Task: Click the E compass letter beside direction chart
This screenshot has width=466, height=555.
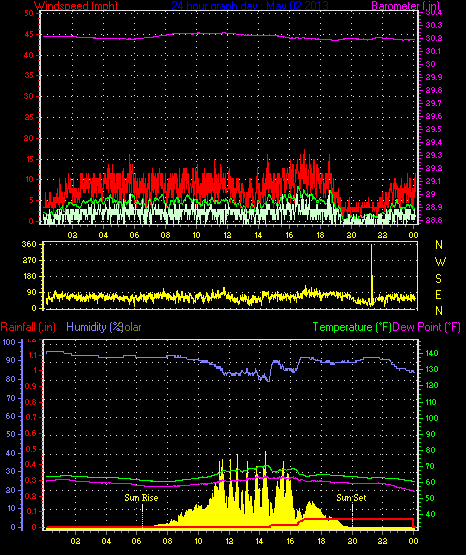Action: click(x=438, y=294)
